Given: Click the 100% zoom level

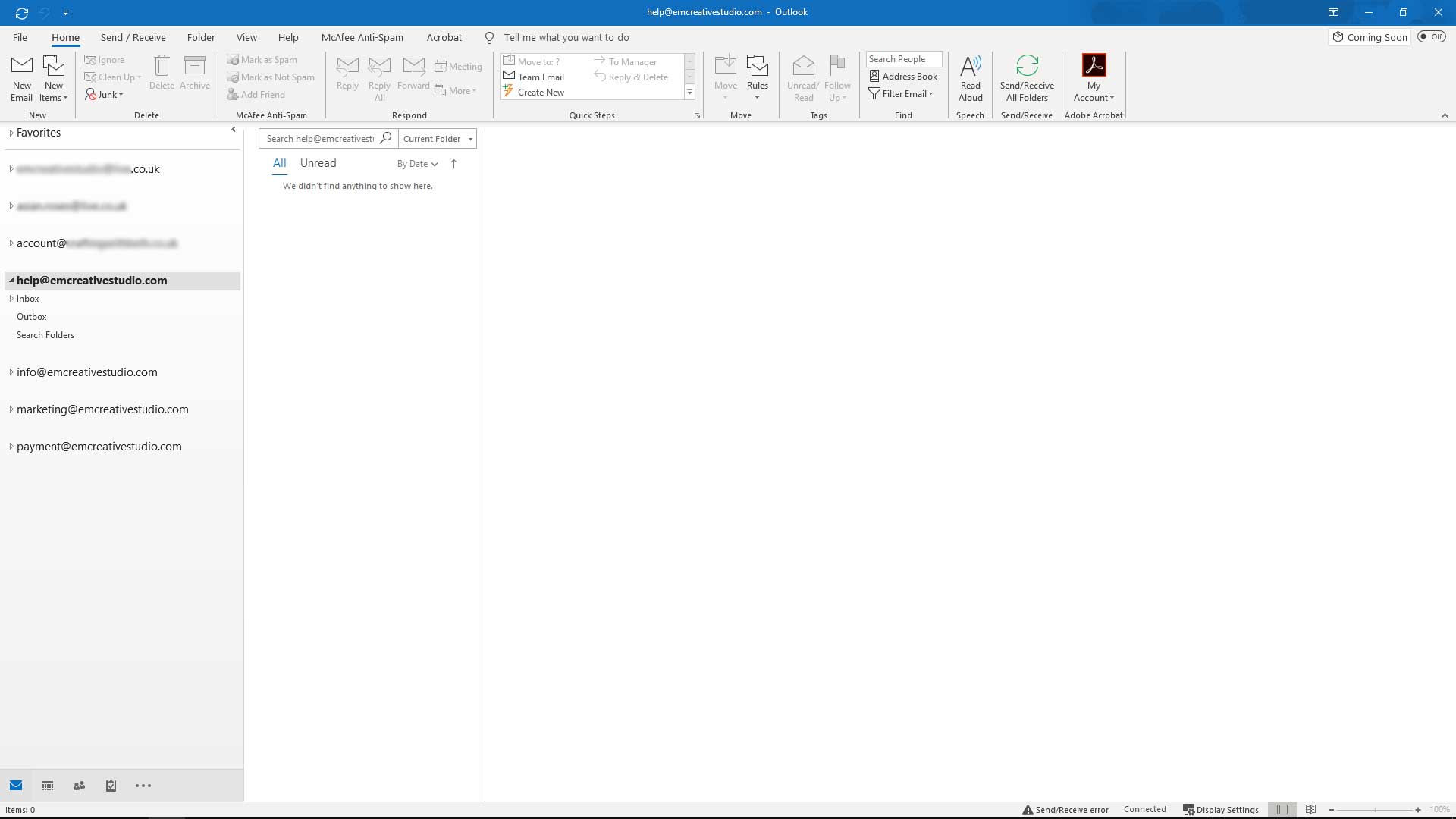Looking at the screenshot, I should point(1439,810).
